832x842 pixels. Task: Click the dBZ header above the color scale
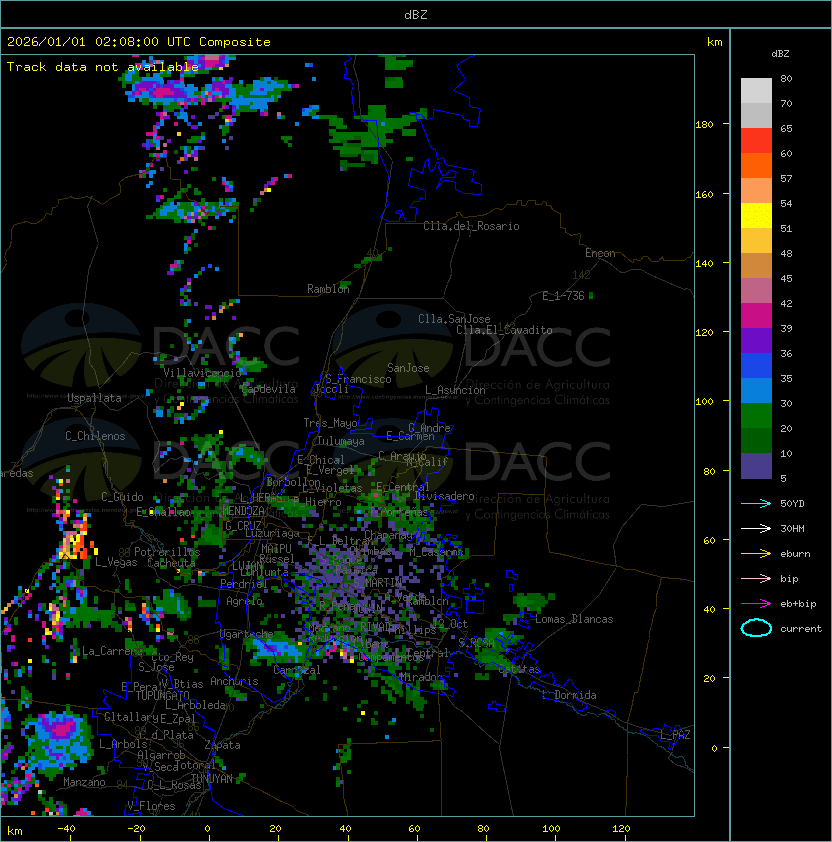[x=780, y=54]
